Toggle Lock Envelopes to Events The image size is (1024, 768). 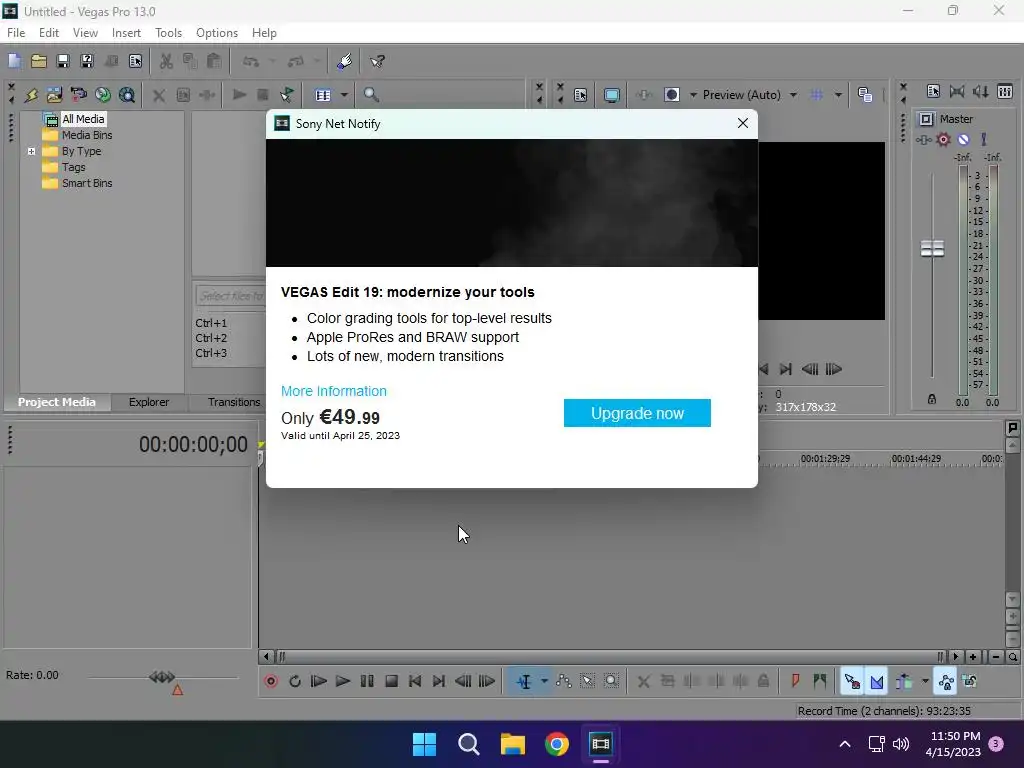(946, 682)
